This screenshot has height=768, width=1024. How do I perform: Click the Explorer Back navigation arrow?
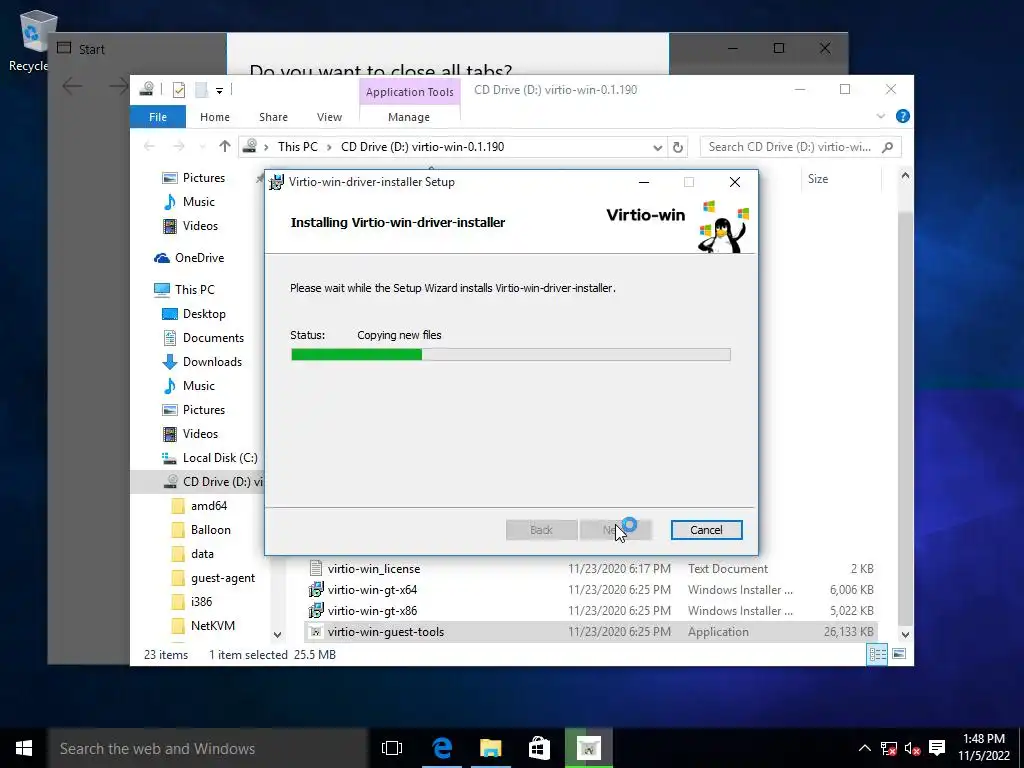pos(150,146)
